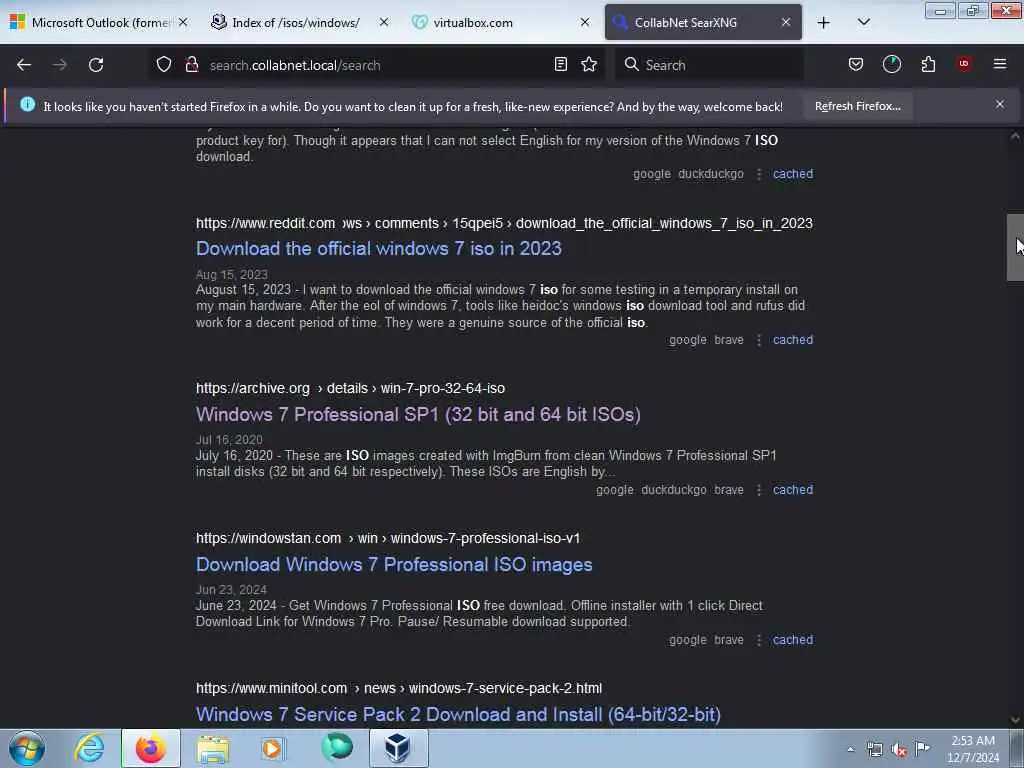1024x768 pixels.
Task: Open 'Download the official windows 7 iso in 2023'
Action: click(379, 249)
